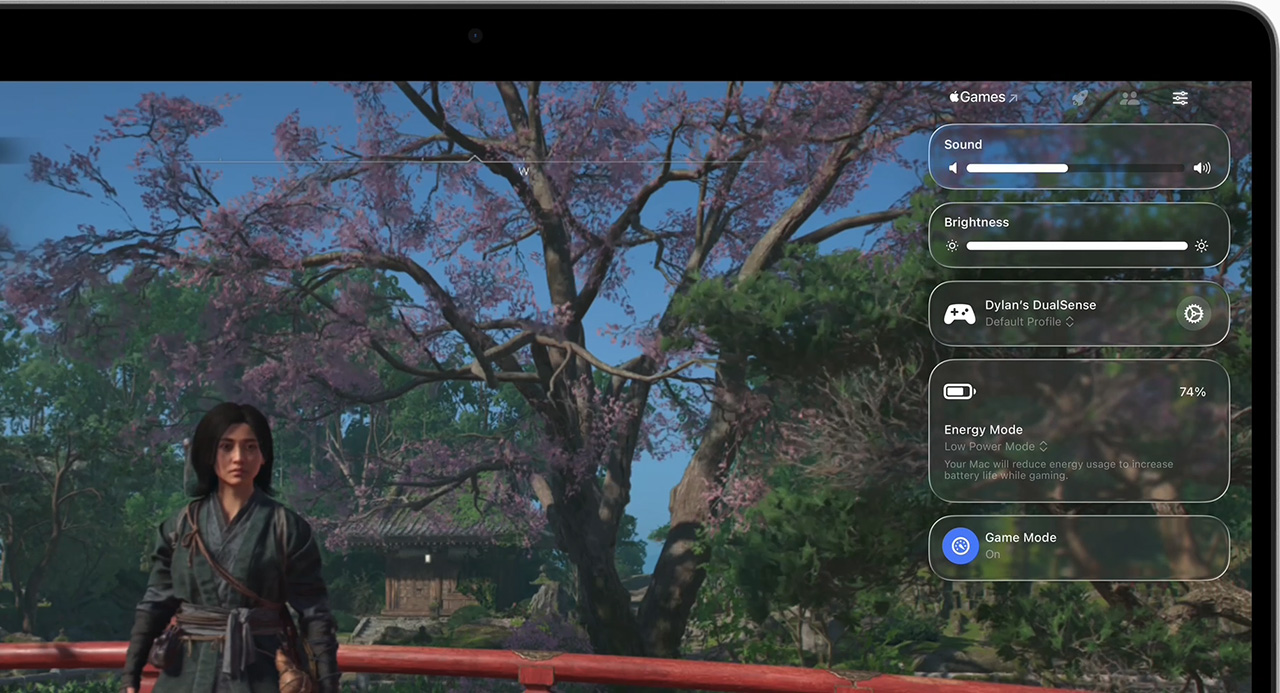Toggle the Game Mode button
This screenshot has height=693, width=1280.
[960, 546]
